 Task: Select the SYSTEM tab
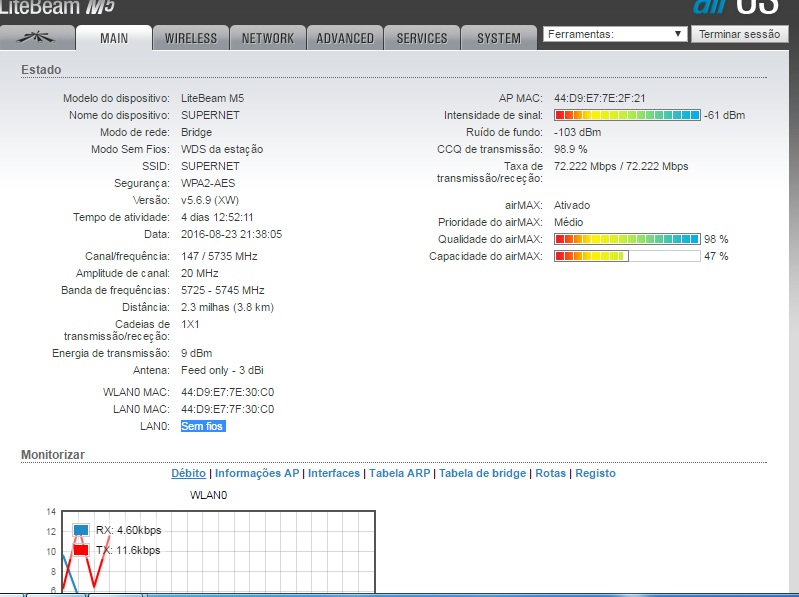tap(498, 38)
